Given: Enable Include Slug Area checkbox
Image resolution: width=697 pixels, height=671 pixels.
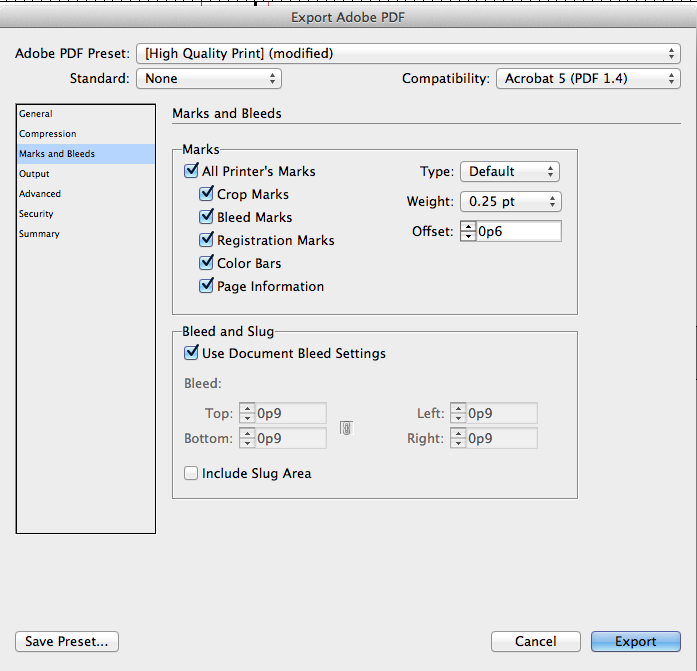Looking at the screenshot, I should 191,473.
